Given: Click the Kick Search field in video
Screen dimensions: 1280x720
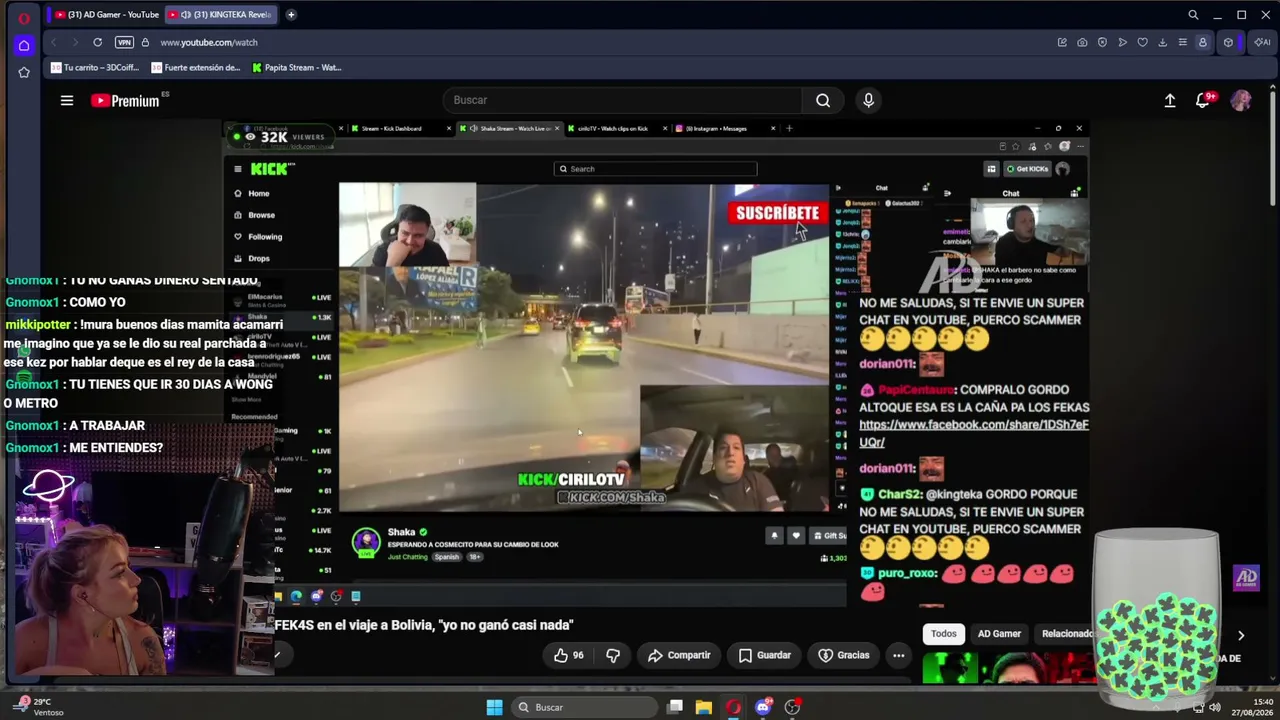Looking at the screenshot, I should (655, 169).
